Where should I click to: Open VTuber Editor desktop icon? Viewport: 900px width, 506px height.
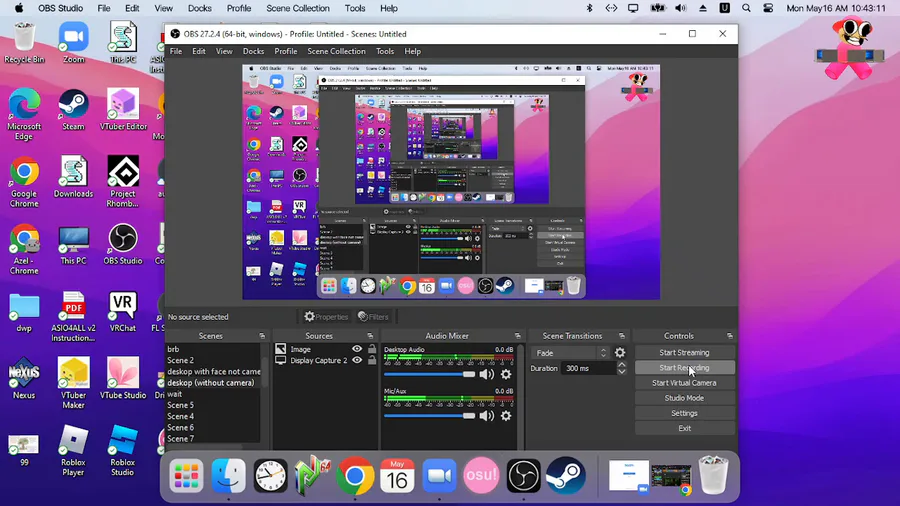tap(123, 110)
